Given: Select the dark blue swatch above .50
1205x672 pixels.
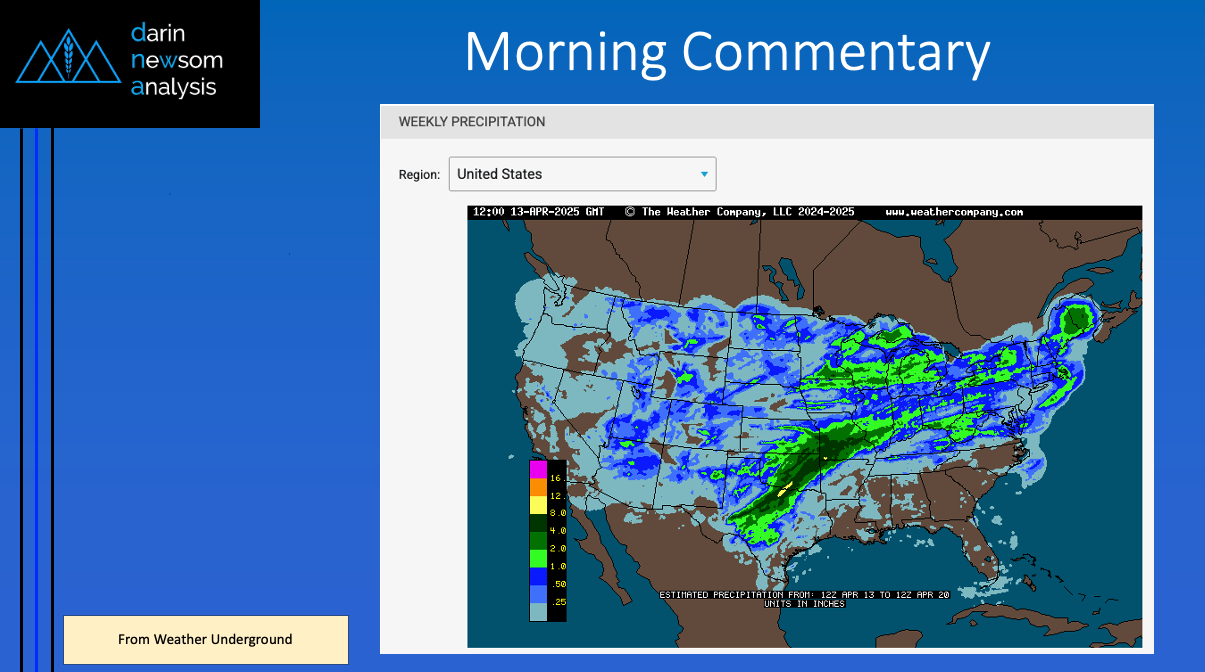Looking at the screenshot, I should coord(538,576).
